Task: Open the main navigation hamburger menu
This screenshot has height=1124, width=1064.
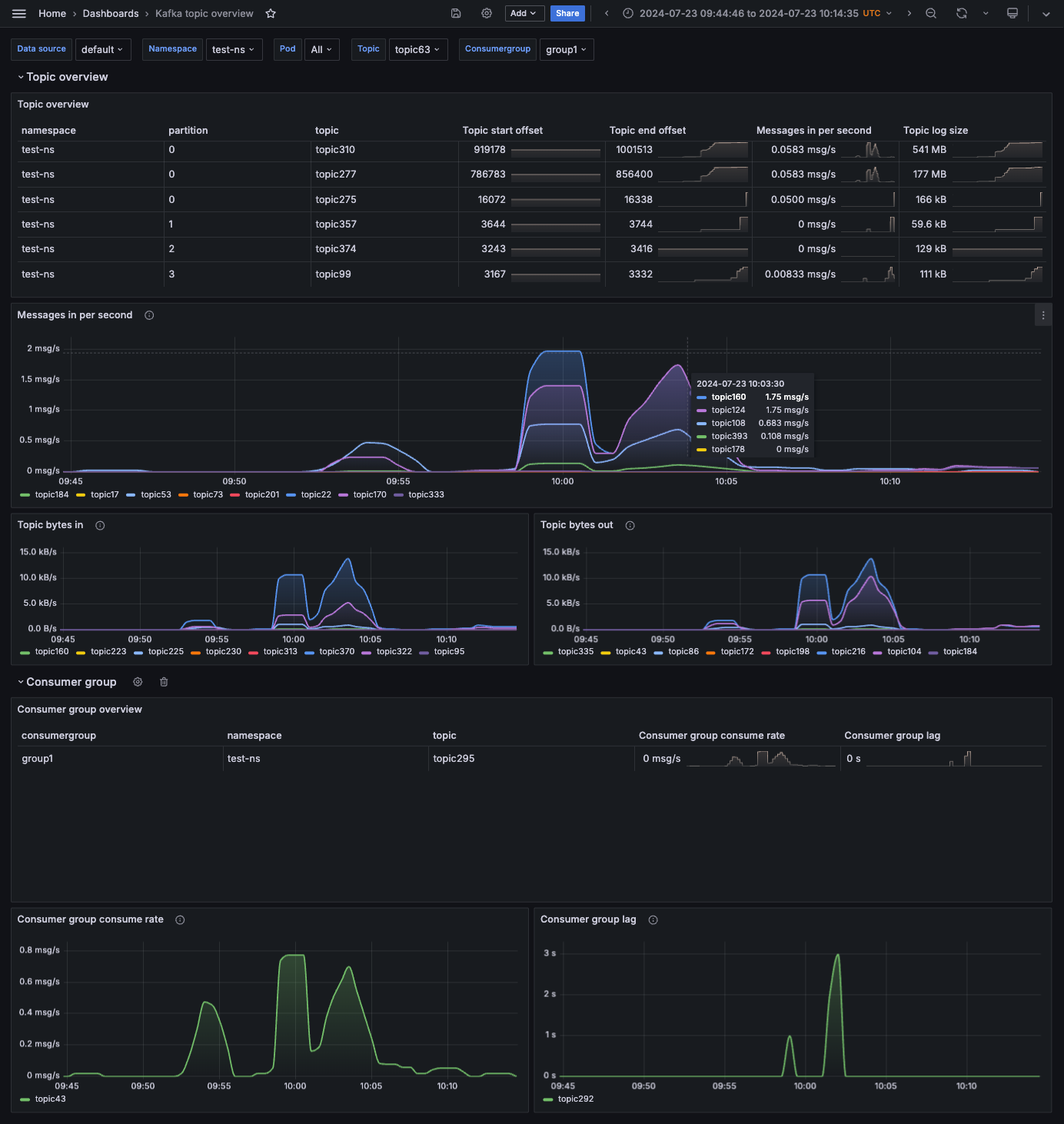Action: click(18, 13)
